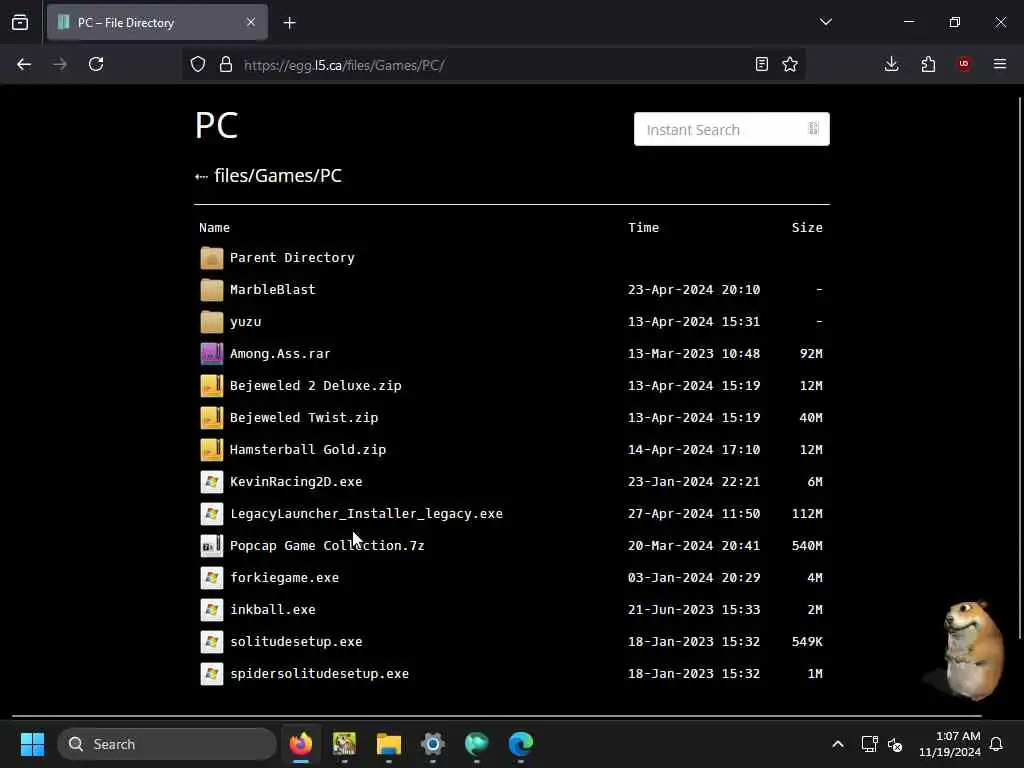Download Popcap Game Collection.7z
The width and height of the screenshot is (1024, 768).
pos(327,545)
